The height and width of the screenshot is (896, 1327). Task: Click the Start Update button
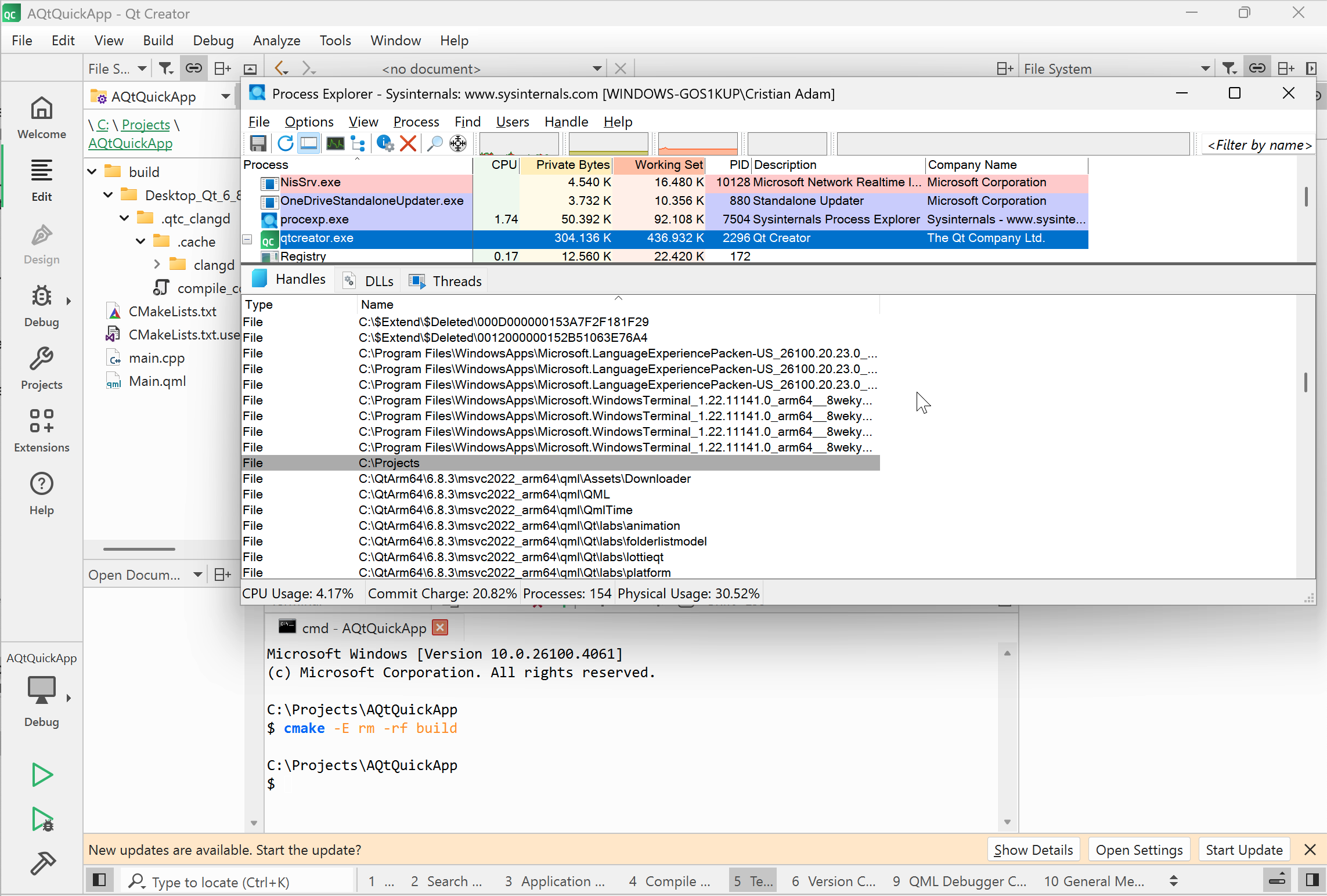click(1244, 850)
